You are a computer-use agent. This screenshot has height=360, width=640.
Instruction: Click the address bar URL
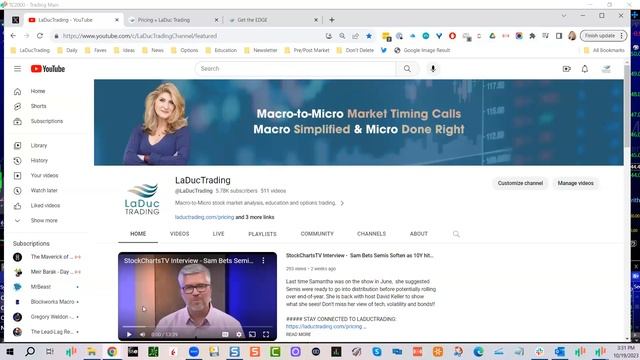click(140, 36)
